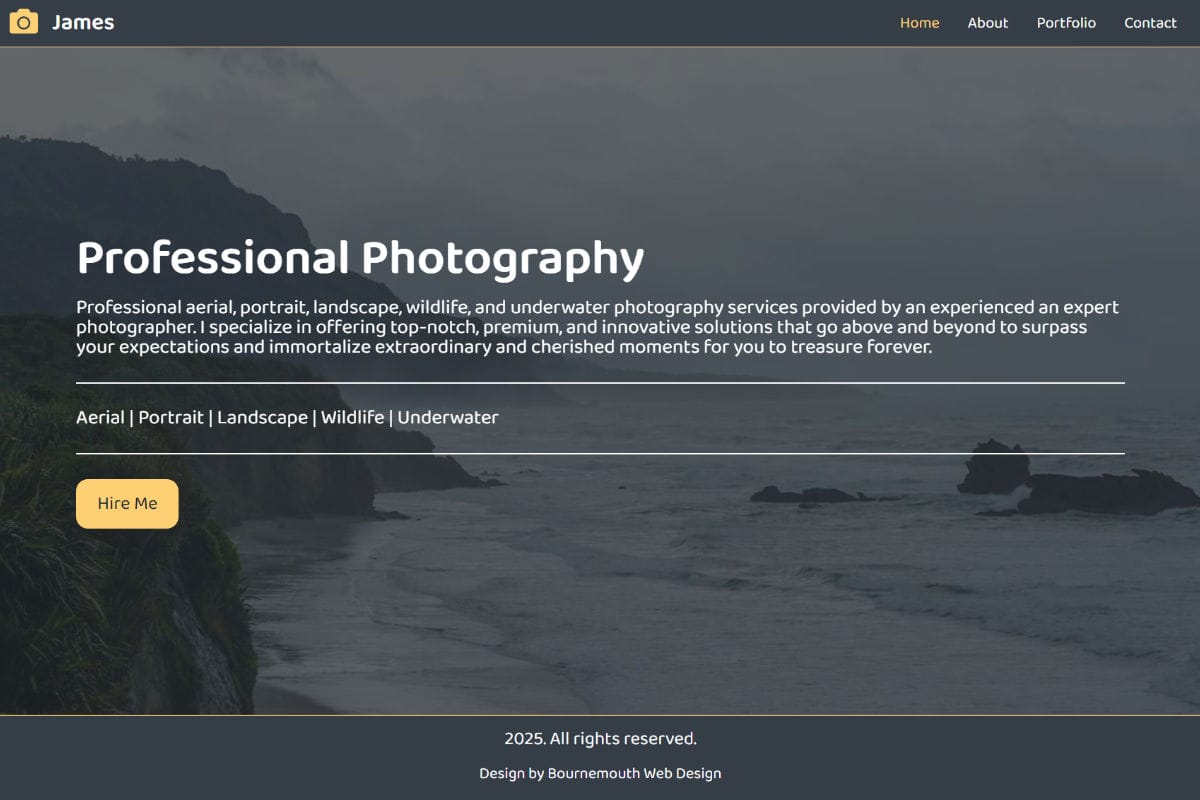The height and width of the screenshot is (800, 1200).
Task: Go to the Portfolio section
Action: (1066, 22)
